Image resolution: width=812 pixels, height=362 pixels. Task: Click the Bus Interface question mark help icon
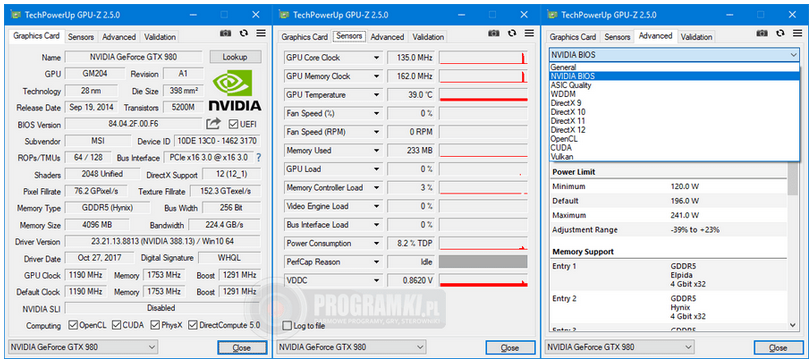point(258,157)
